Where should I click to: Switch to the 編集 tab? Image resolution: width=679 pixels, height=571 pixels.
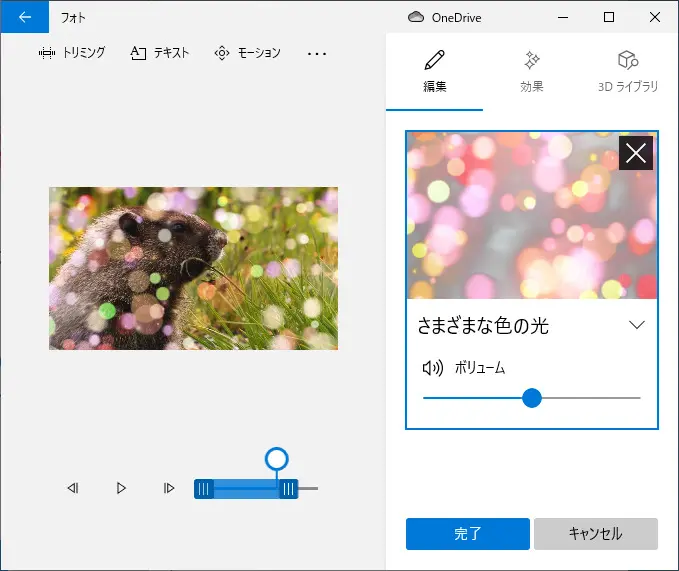point(434,72)
